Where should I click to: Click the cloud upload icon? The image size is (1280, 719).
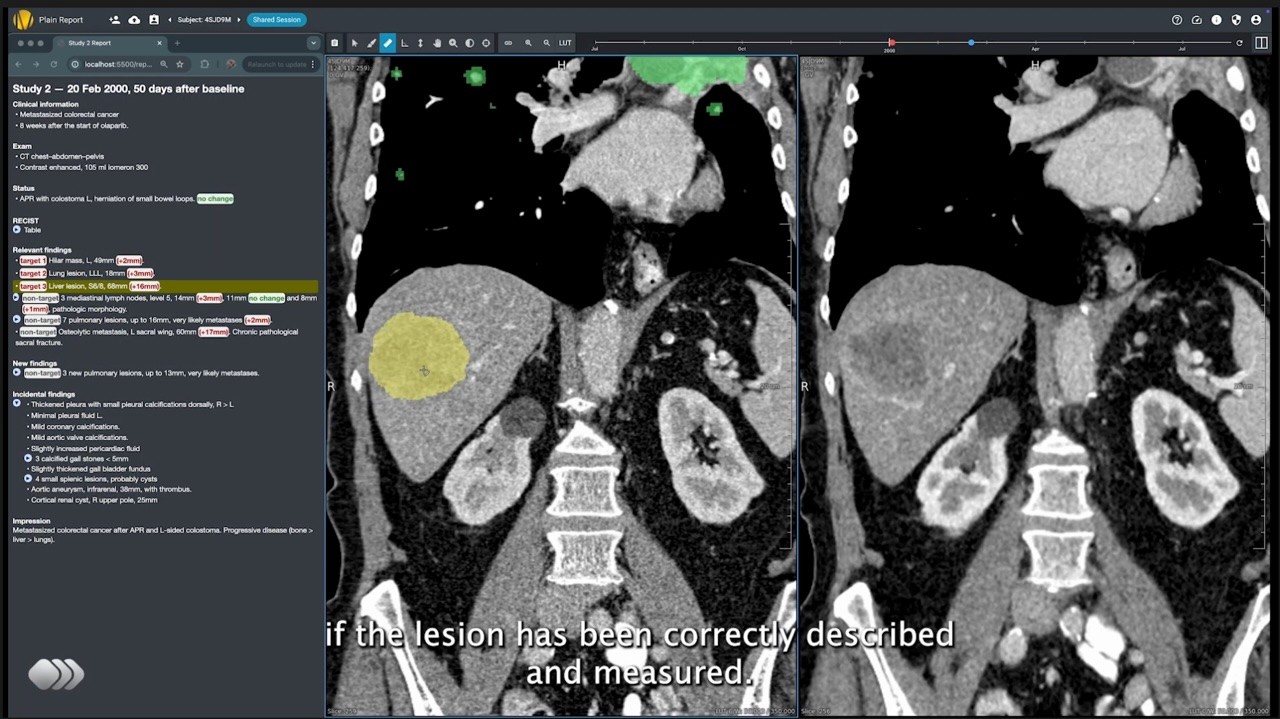(x=134, y=20)
